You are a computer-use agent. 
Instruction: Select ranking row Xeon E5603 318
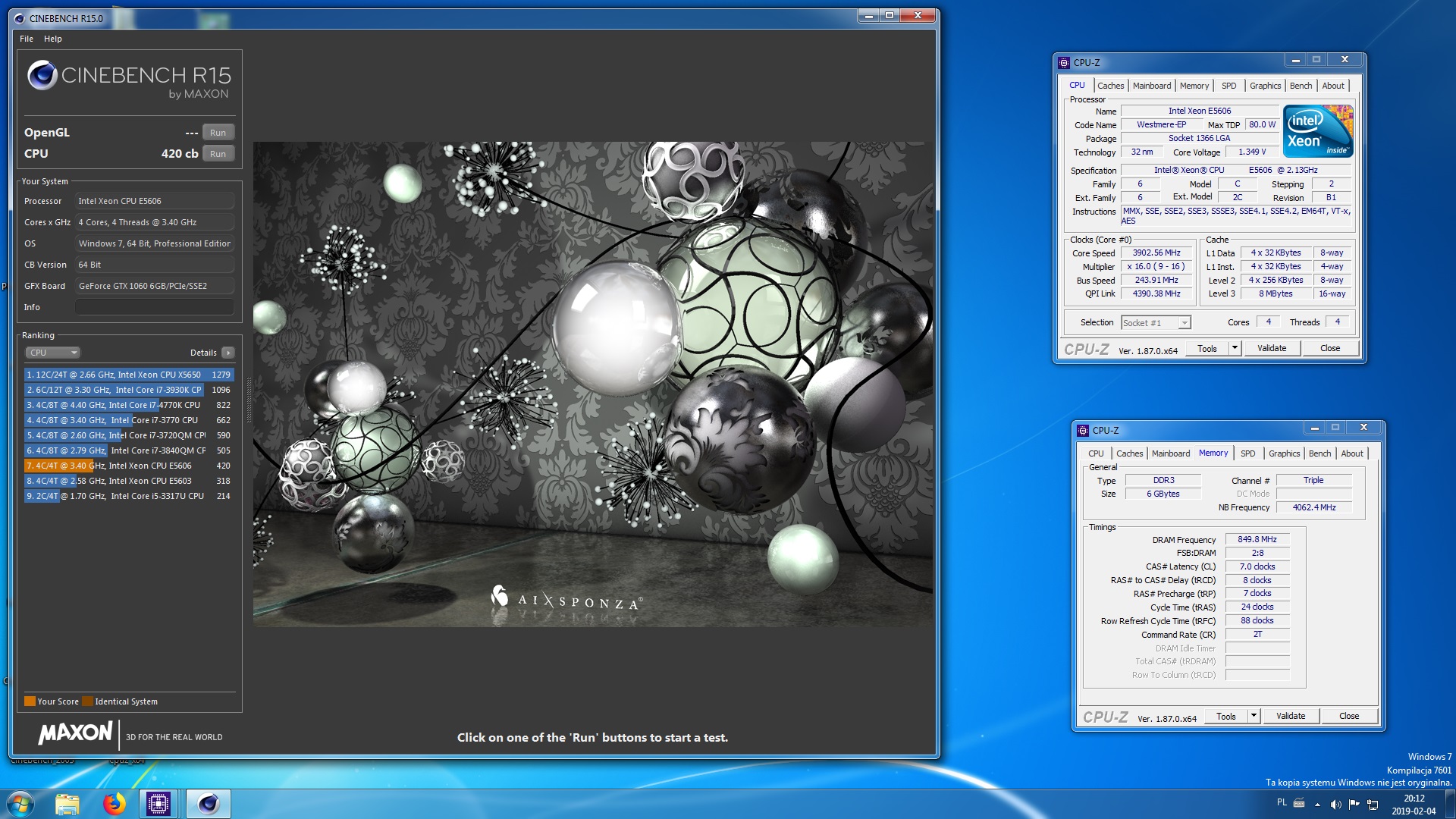coord(129,481)
